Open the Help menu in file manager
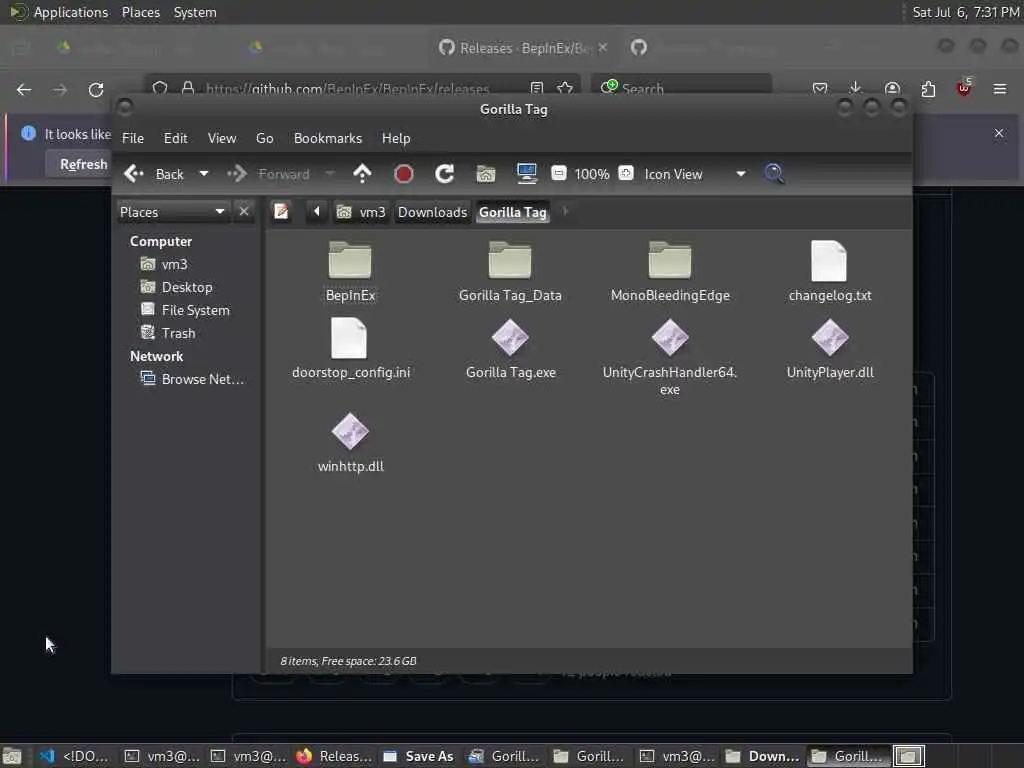The image size is (1024, 768). pos(396,138)
